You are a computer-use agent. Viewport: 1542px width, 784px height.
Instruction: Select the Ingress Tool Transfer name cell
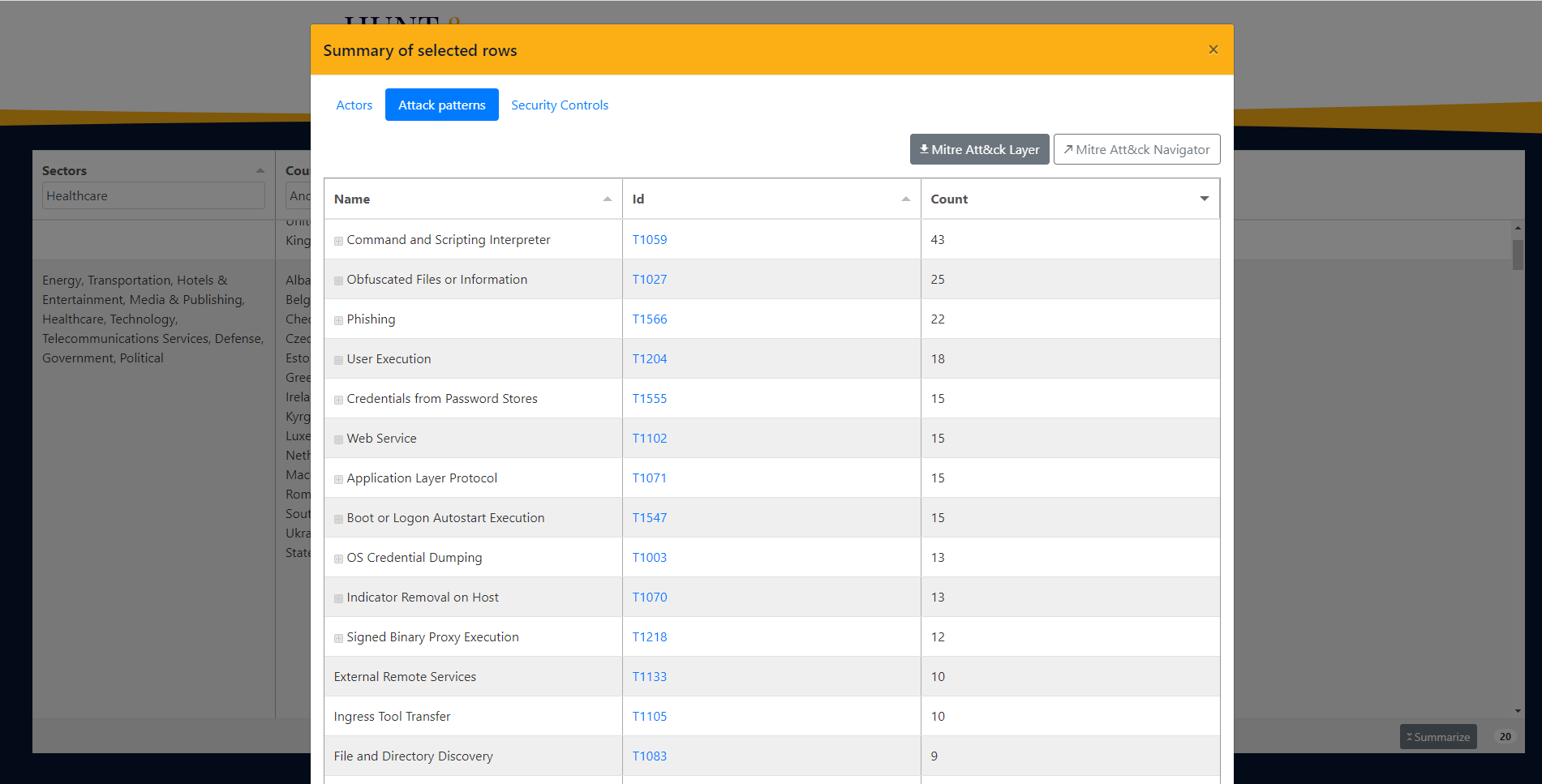[473, 716]
